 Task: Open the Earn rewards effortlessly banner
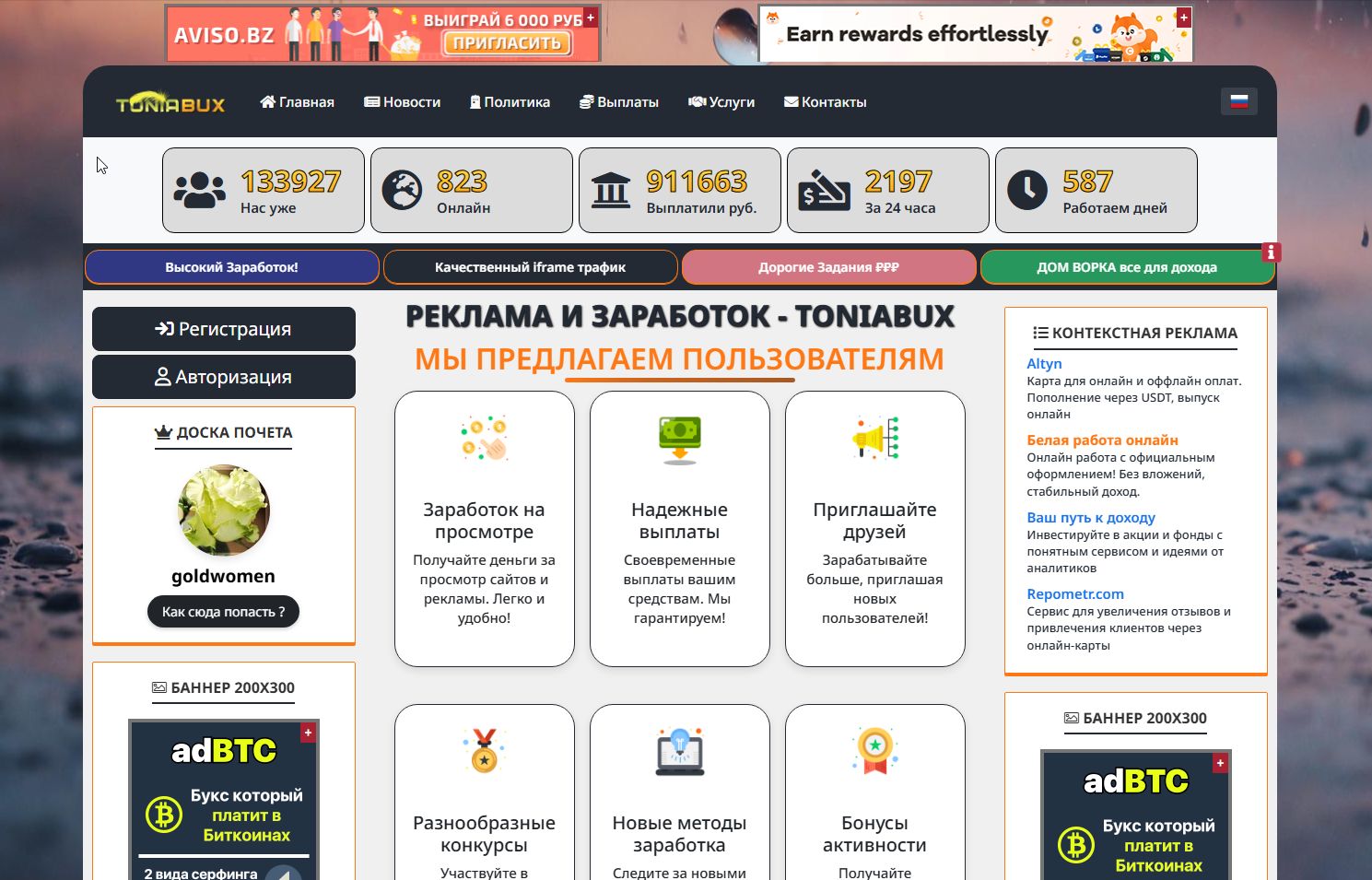(x=976, y=33)
